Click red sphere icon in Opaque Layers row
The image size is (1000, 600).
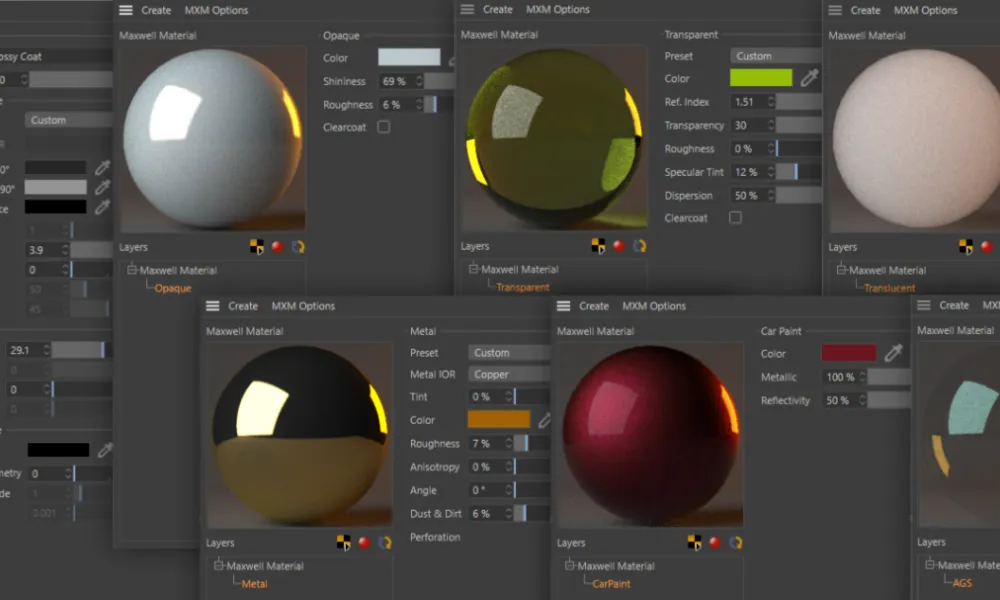click(277, 246)
